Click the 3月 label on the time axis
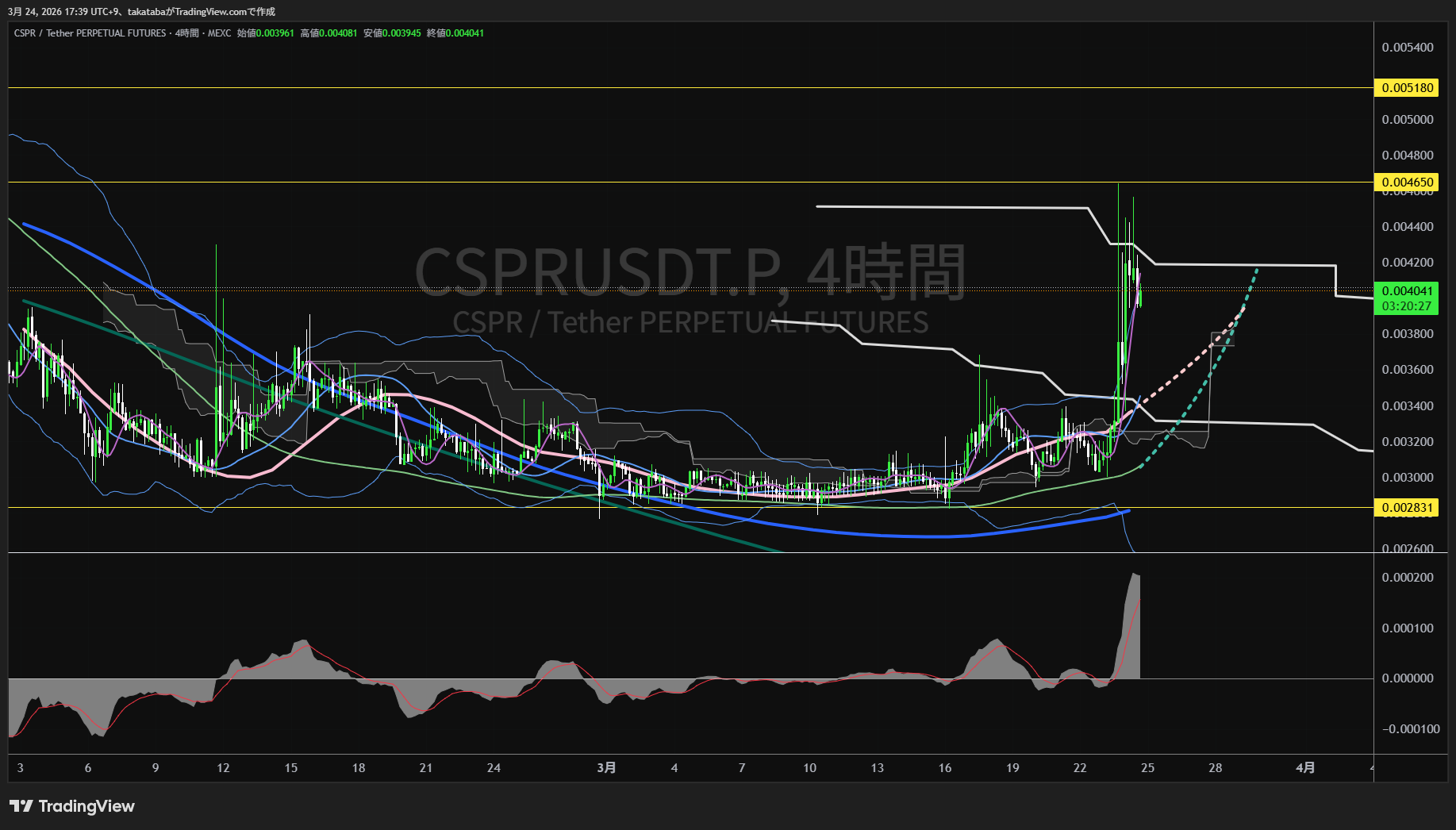This screenshot has width=1456, height=830. 606,767
